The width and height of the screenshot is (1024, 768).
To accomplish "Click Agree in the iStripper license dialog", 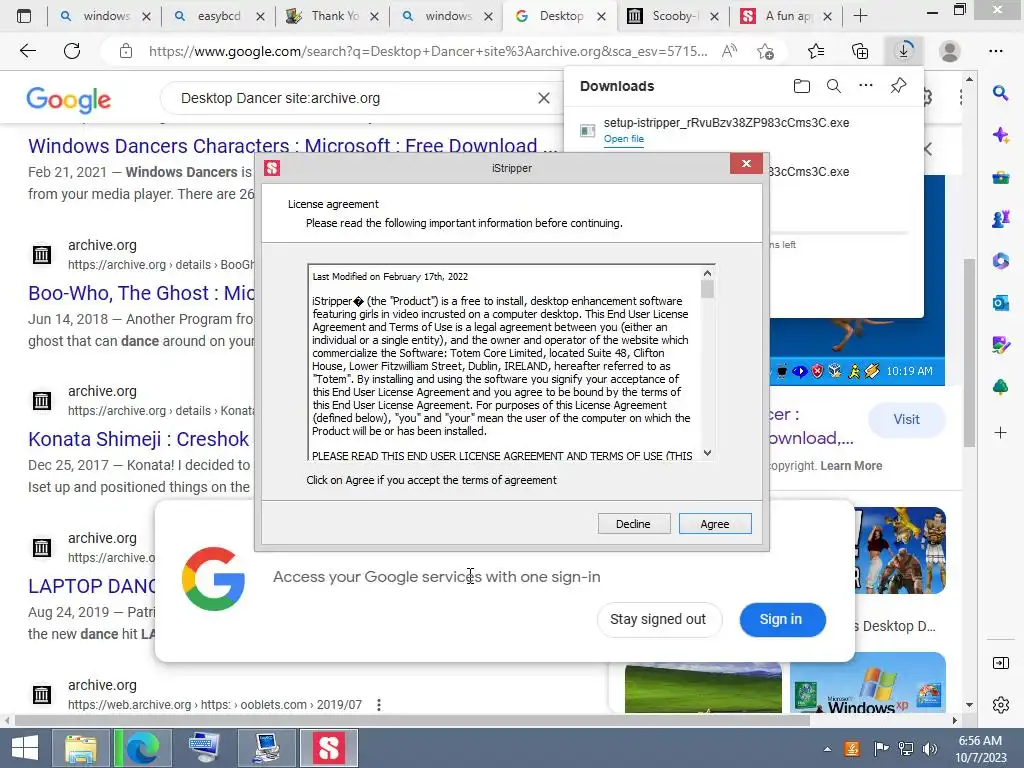I will (715, 524).
